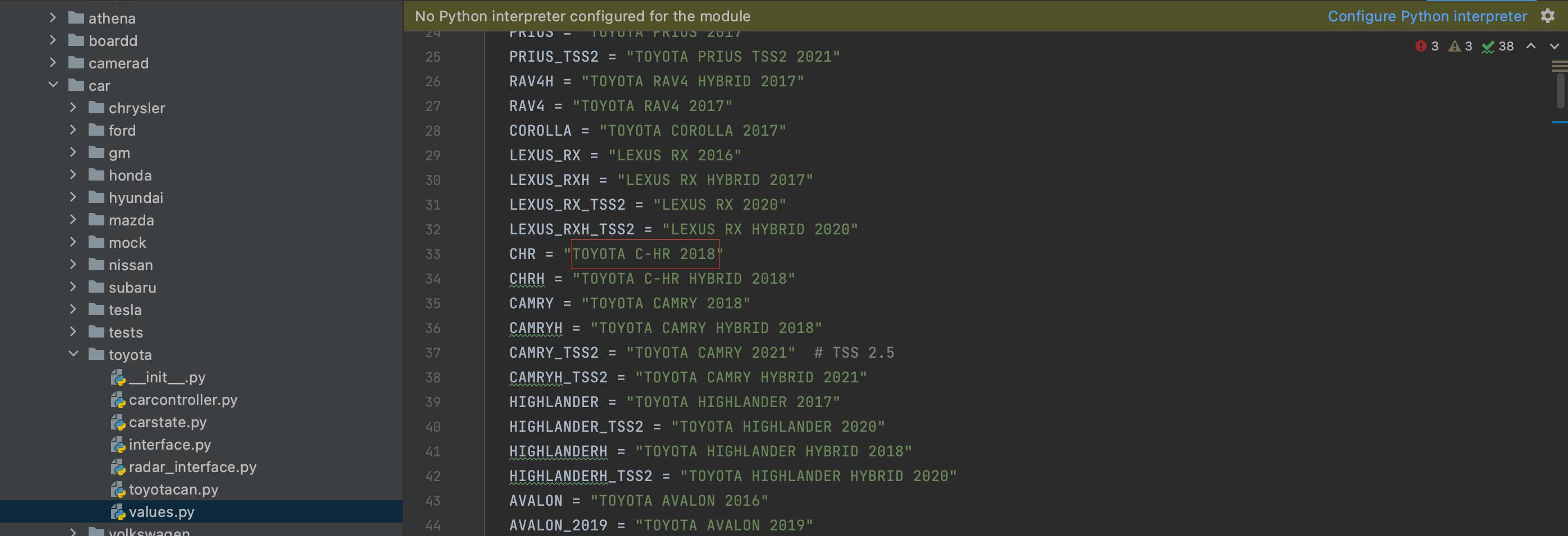The width and height of the screenshot is (1568, 536).
Task: Expand the hyundai folder
Action: click(73, 198)
